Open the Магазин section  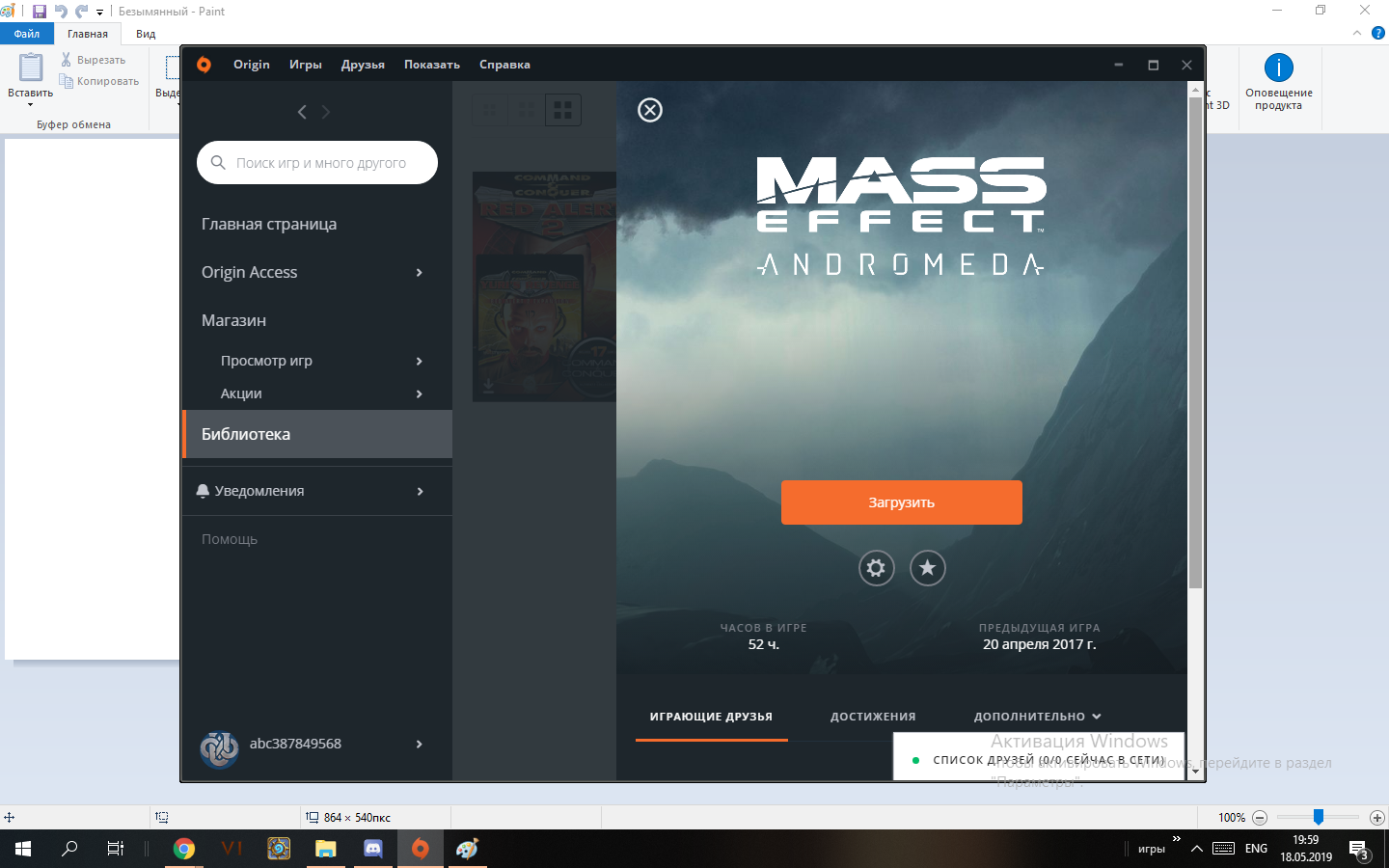(x=233, y=321)
